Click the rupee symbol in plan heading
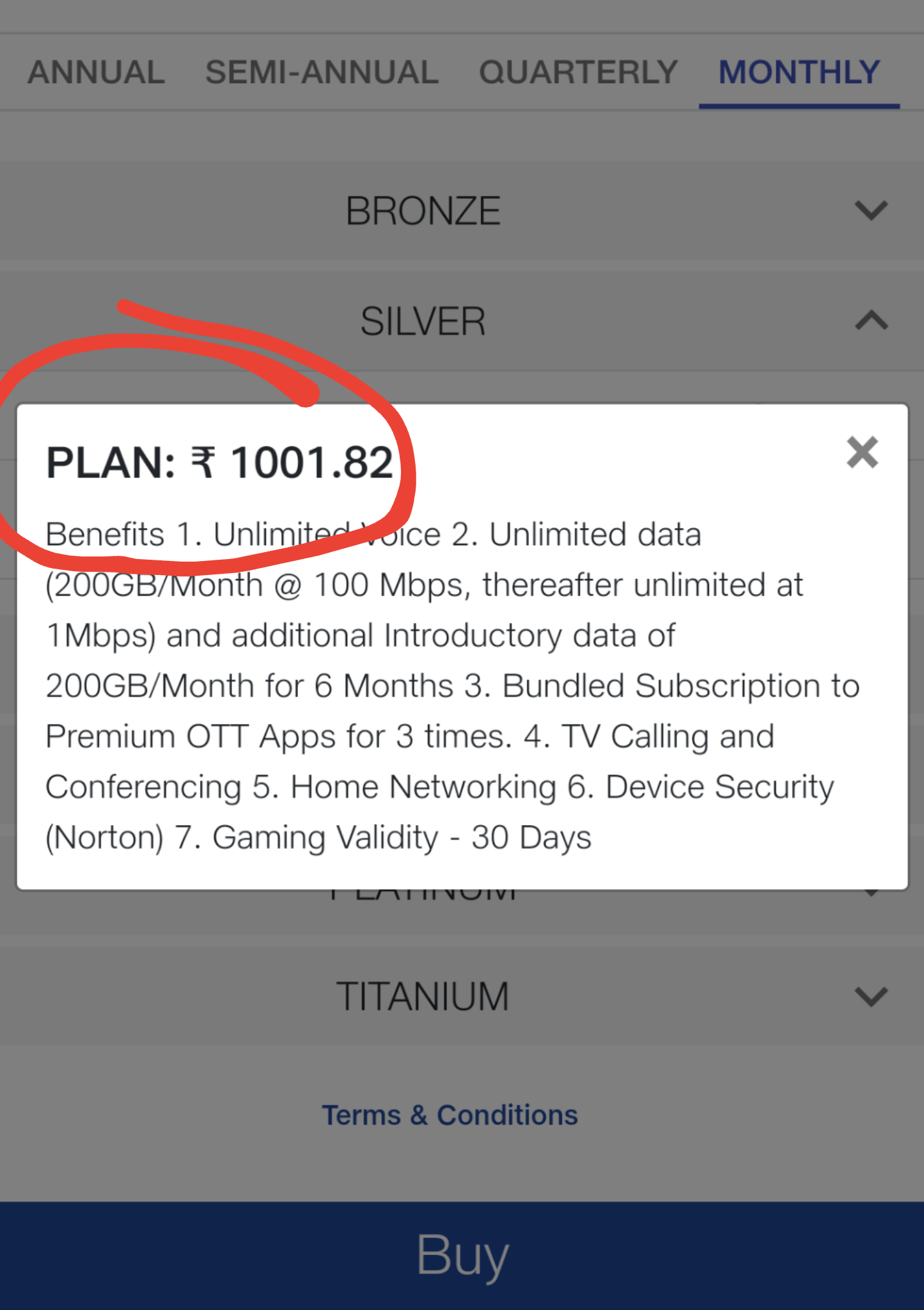 [x=203, y=462]
